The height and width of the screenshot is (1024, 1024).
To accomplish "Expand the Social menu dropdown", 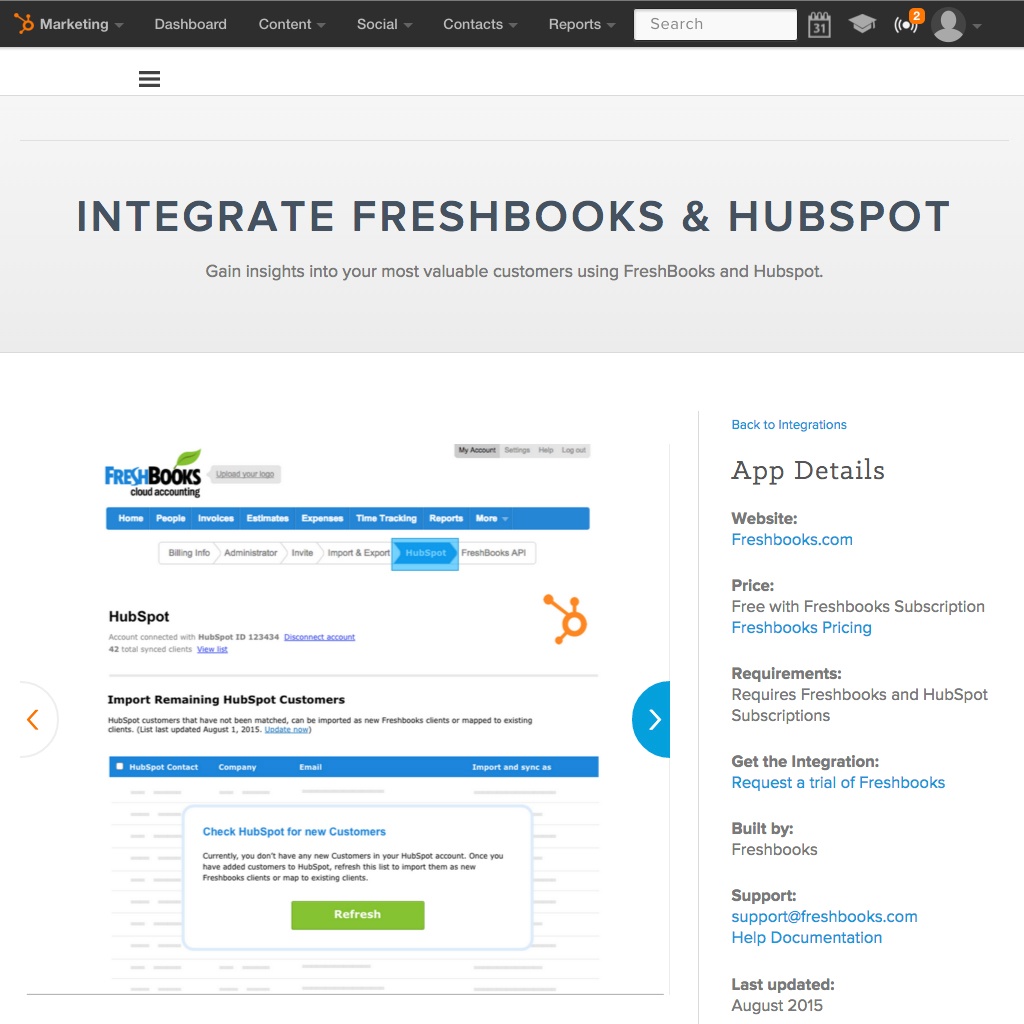I will click(x=384, y=24).
